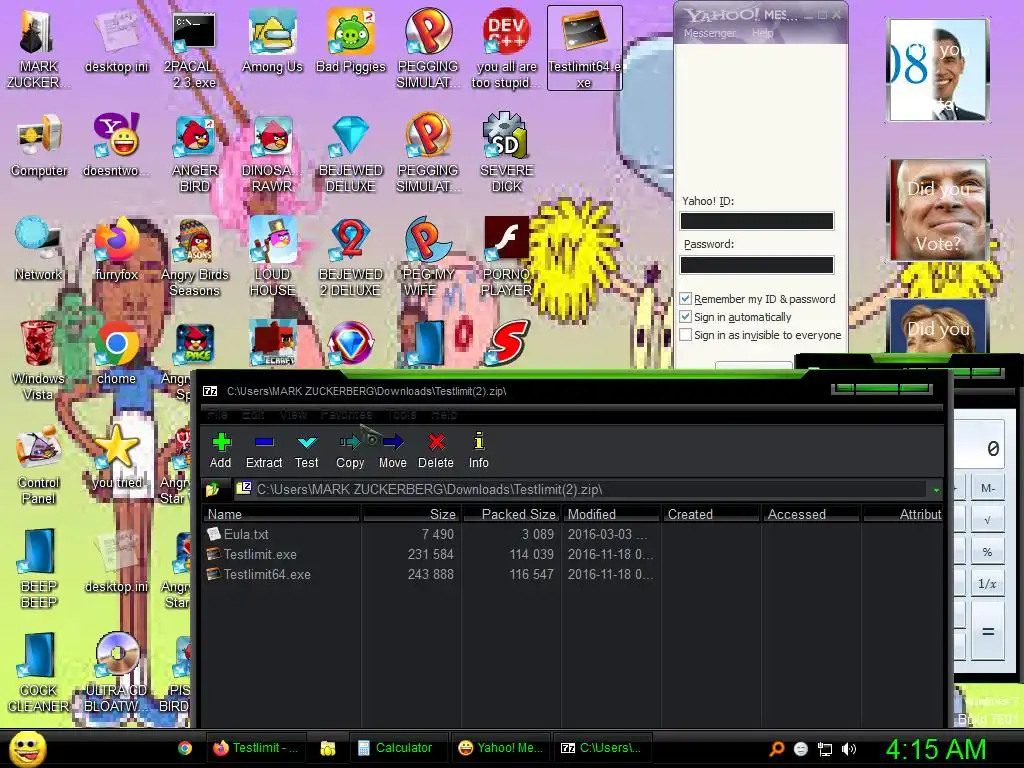This screenshot has width=1024, height=768.
Task: Select the Copy tool in 7-Zip
Action: (x=350, y=450)
